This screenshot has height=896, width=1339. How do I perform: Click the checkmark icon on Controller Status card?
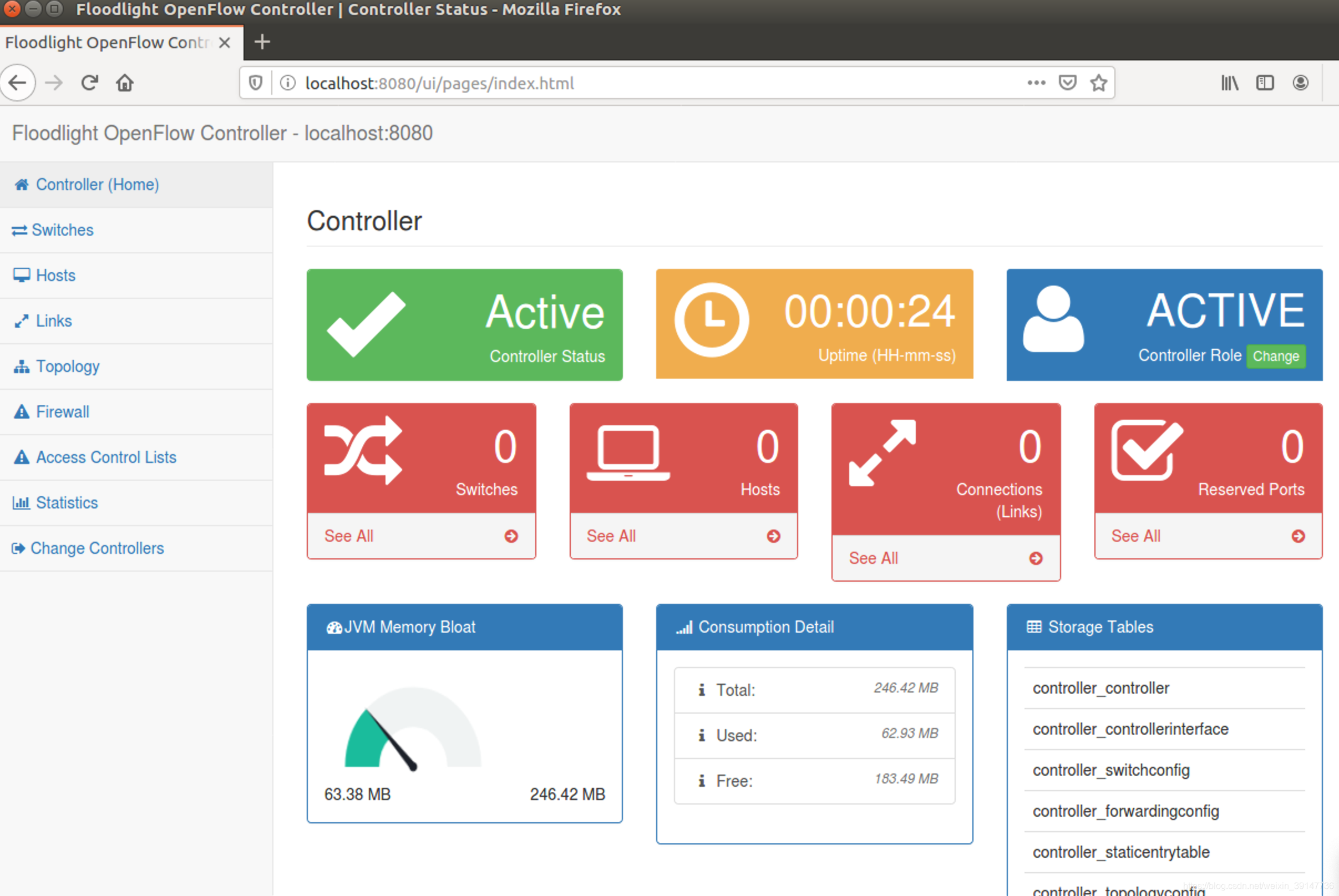366,324
